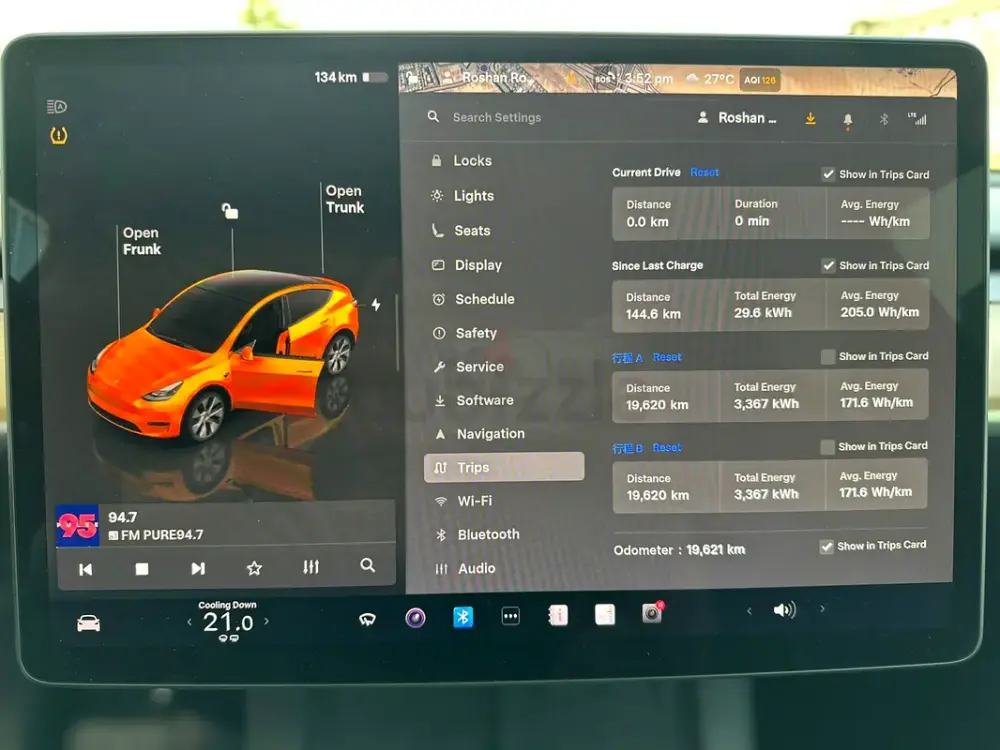Open the Roshan driver profile menu
This screenshot has height=750, width=1000.
pos(738,118)
